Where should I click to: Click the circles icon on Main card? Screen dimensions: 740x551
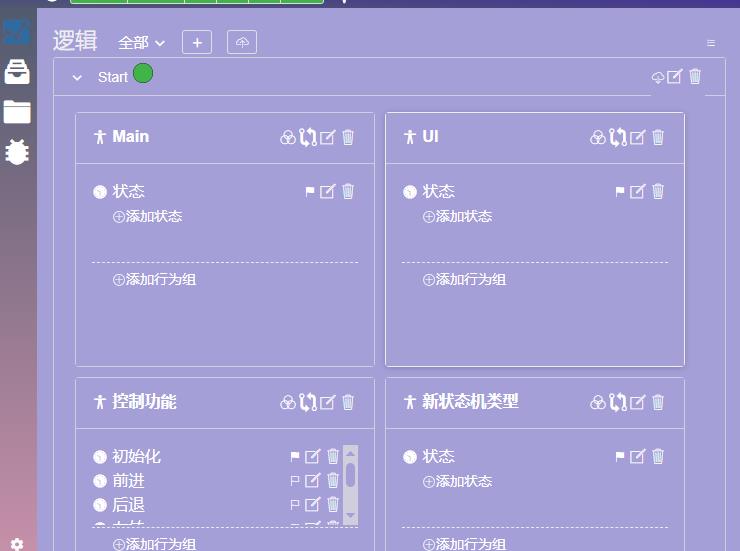(287, 137)
